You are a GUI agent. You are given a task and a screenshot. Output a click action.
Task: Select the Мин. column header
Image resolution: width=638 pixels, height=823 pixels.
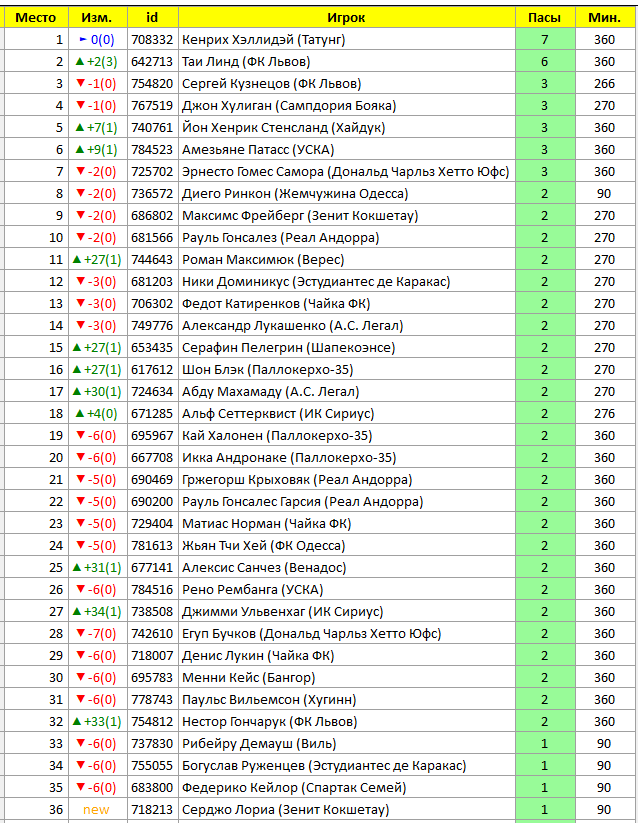604,17
